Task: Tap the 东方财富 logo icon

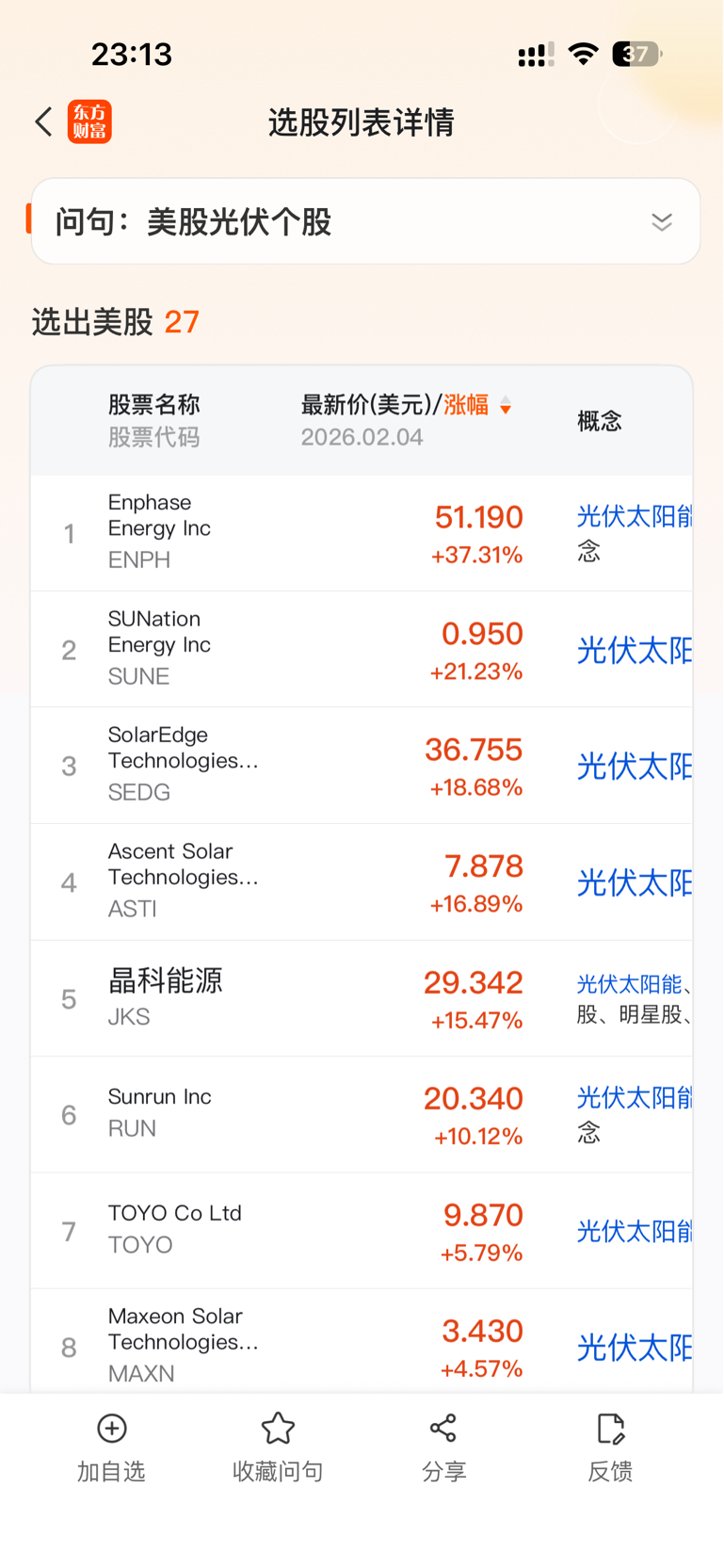Action: (89, 121)
